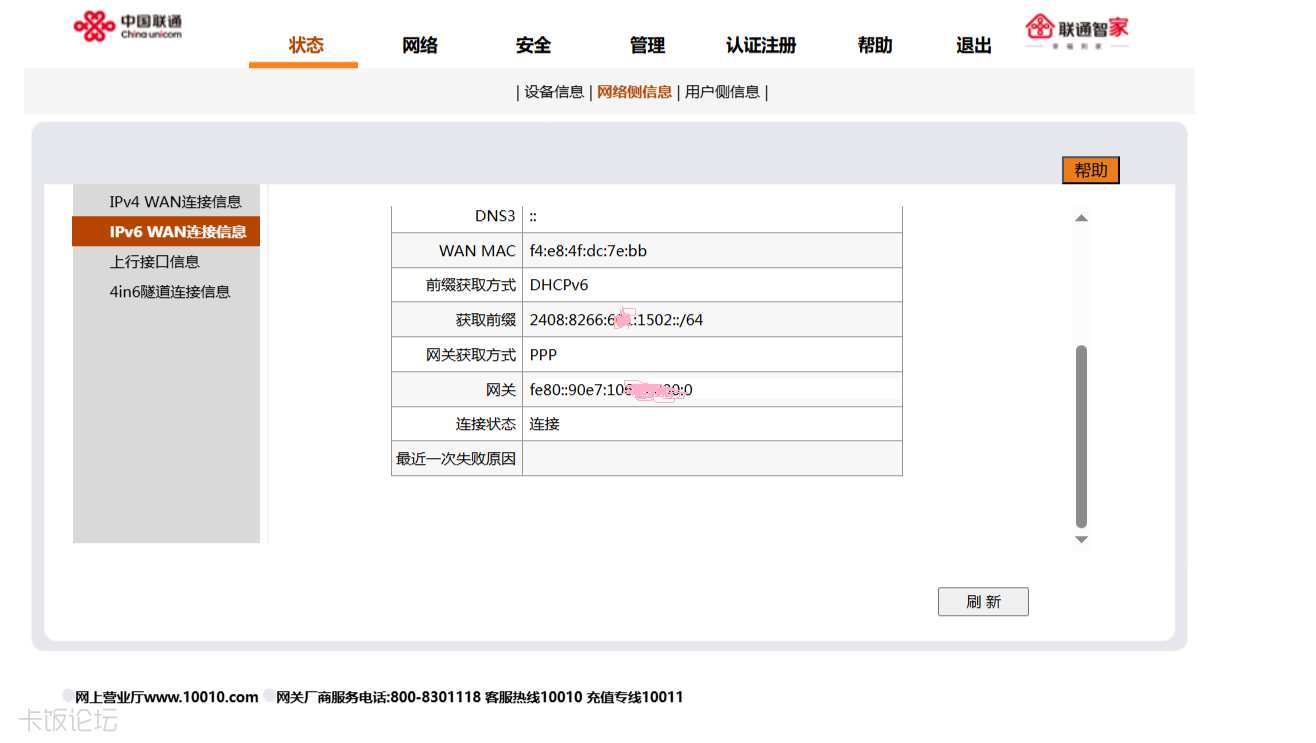Click the 获取前缀 address value
This screenshot has width=1316, height=743.
[616, 320]
